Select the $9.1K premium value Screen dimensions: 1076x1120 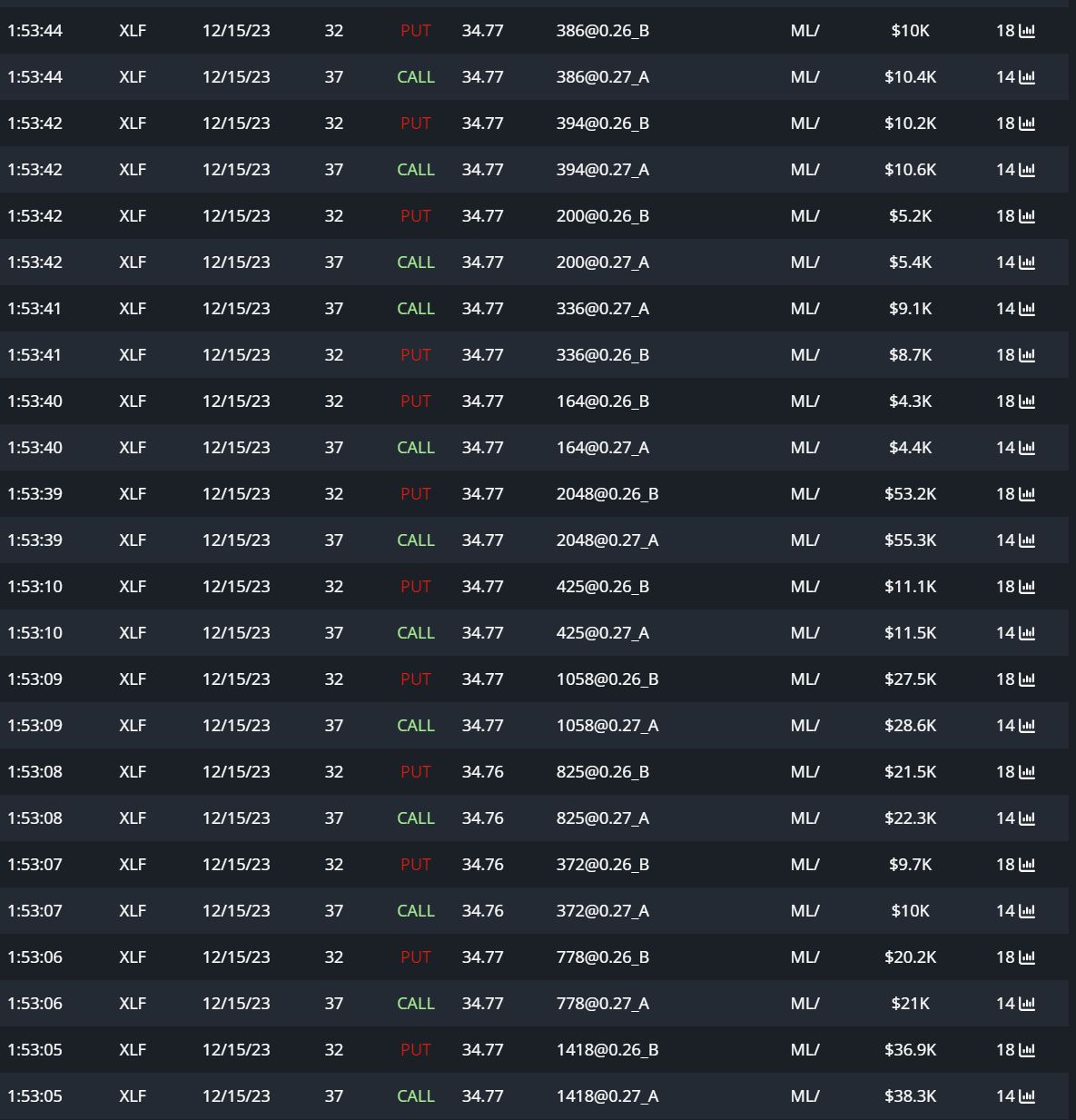911,309
